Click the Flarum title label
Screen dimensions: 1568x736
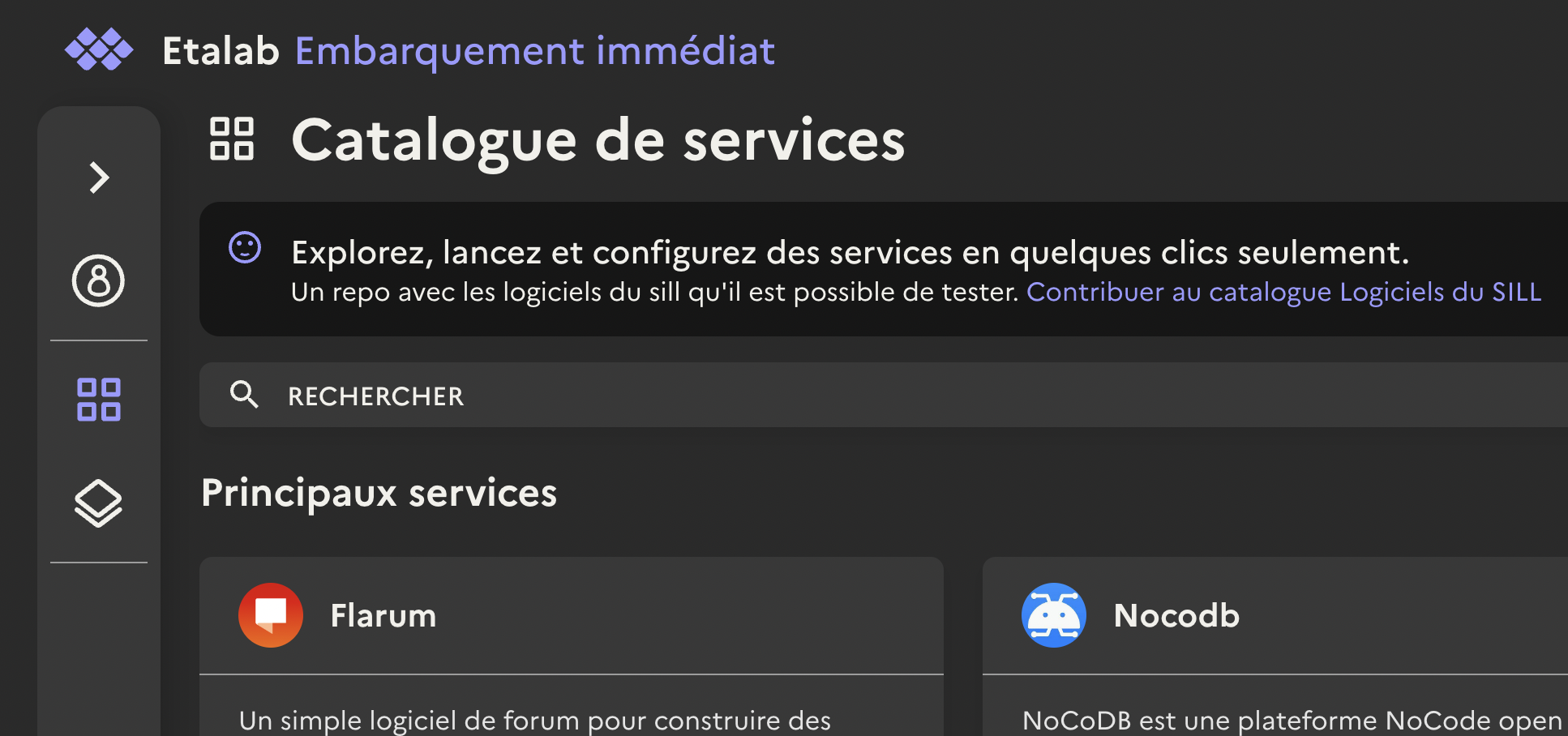coord(383,615)
